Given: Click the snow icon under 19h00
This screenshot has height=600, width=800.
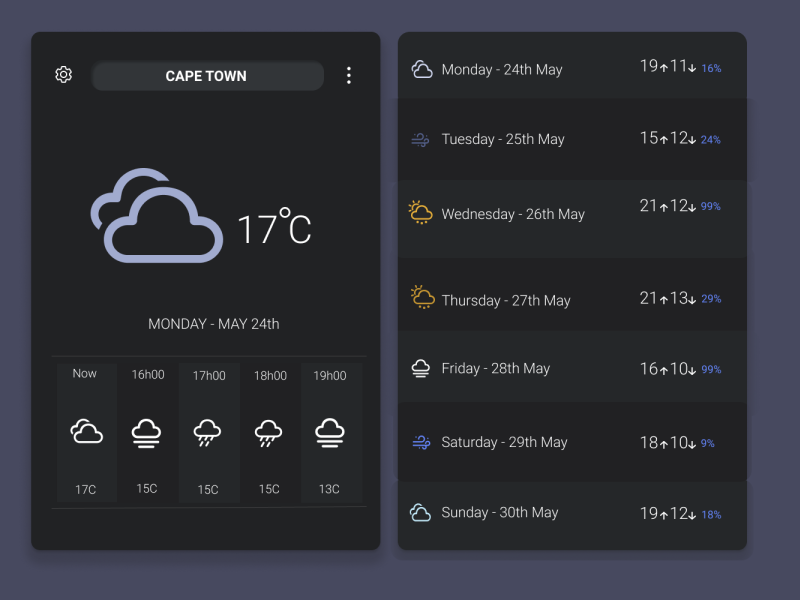Looking at the screenshot, I should click(331, 432).
